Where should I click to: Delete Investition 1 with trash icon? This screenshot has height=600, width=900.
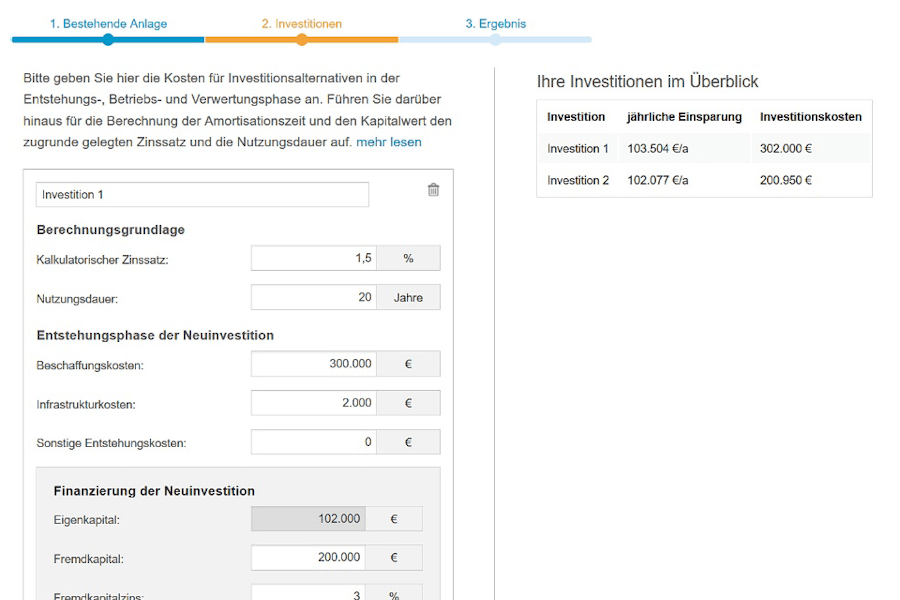433,190
